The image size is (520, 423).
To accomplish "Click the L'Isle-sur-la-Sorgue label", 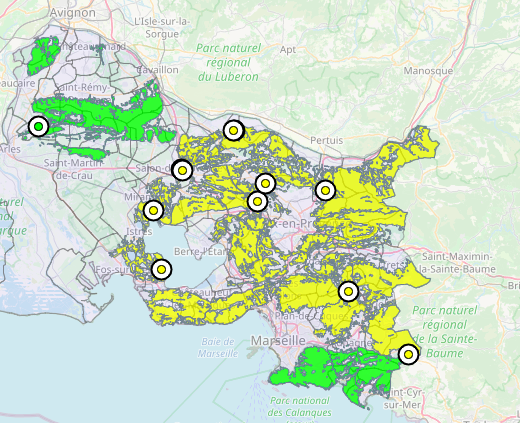I will click(162, 28).
